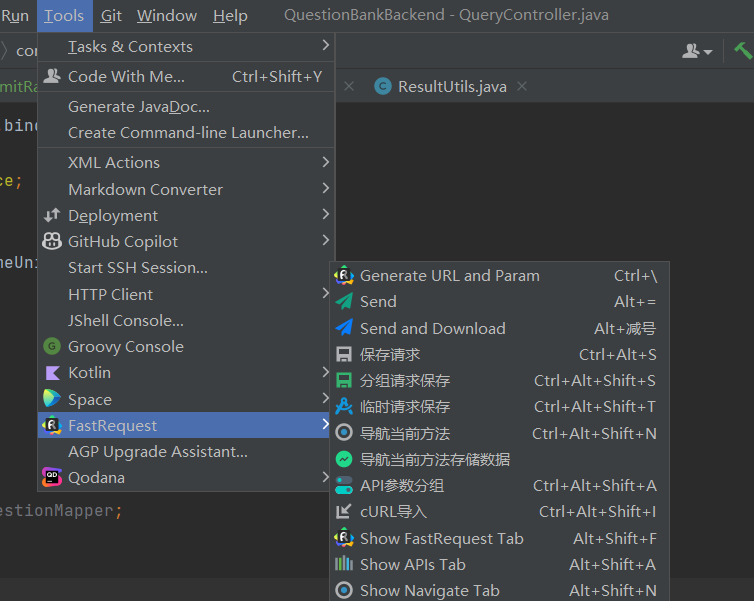Image resolution: width=754 pixels, height=601 pixels.
Task: Click the 保存请求 floppy disk icon
Action: (x=344, y=354)
